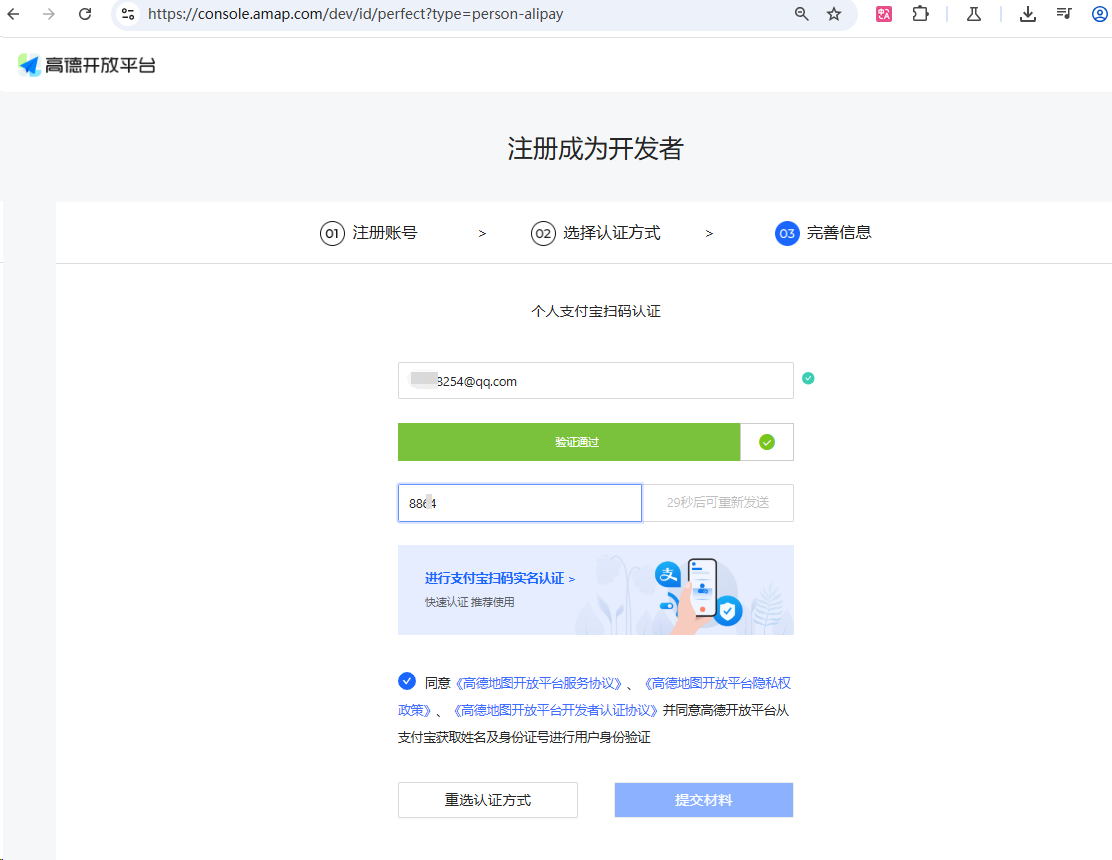
Task: Toggle the agreement 同意 checkbox
Action: (x=406, y=681)
